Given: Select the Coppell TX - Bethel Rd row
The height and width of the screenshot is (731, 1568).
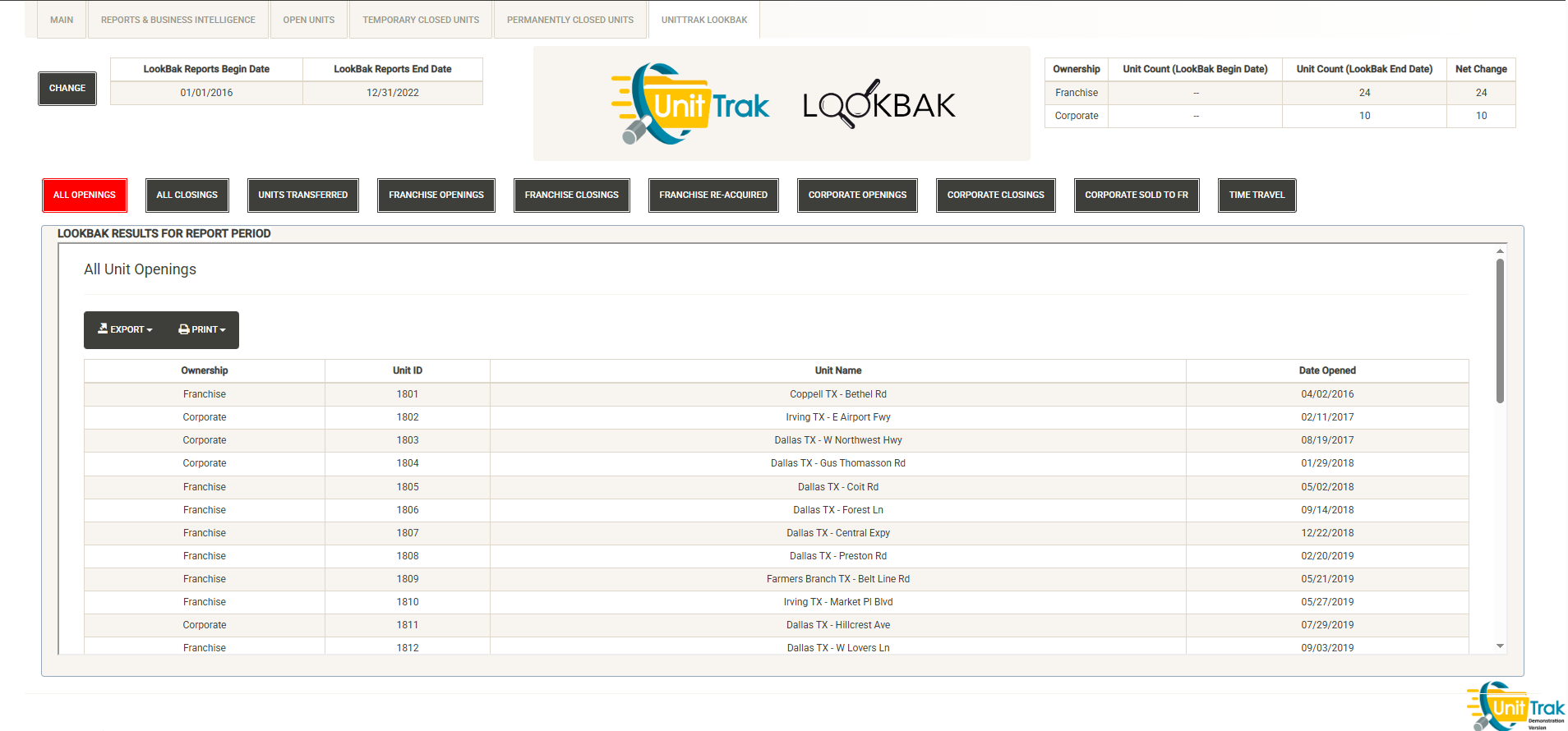Looking at the screenshot, I should [838, 394].
